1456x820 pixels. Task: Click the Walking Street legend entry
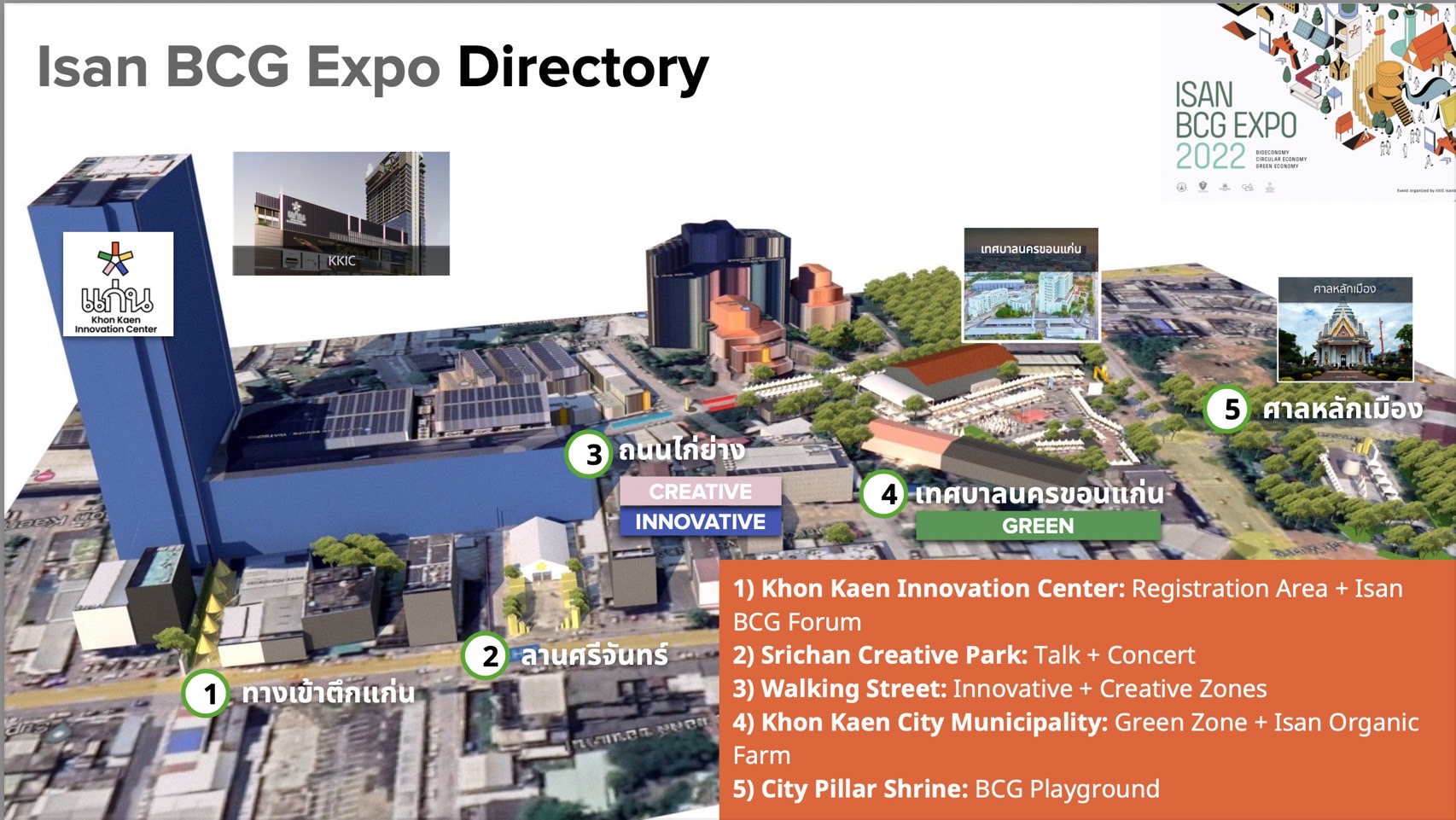point(999,688)
